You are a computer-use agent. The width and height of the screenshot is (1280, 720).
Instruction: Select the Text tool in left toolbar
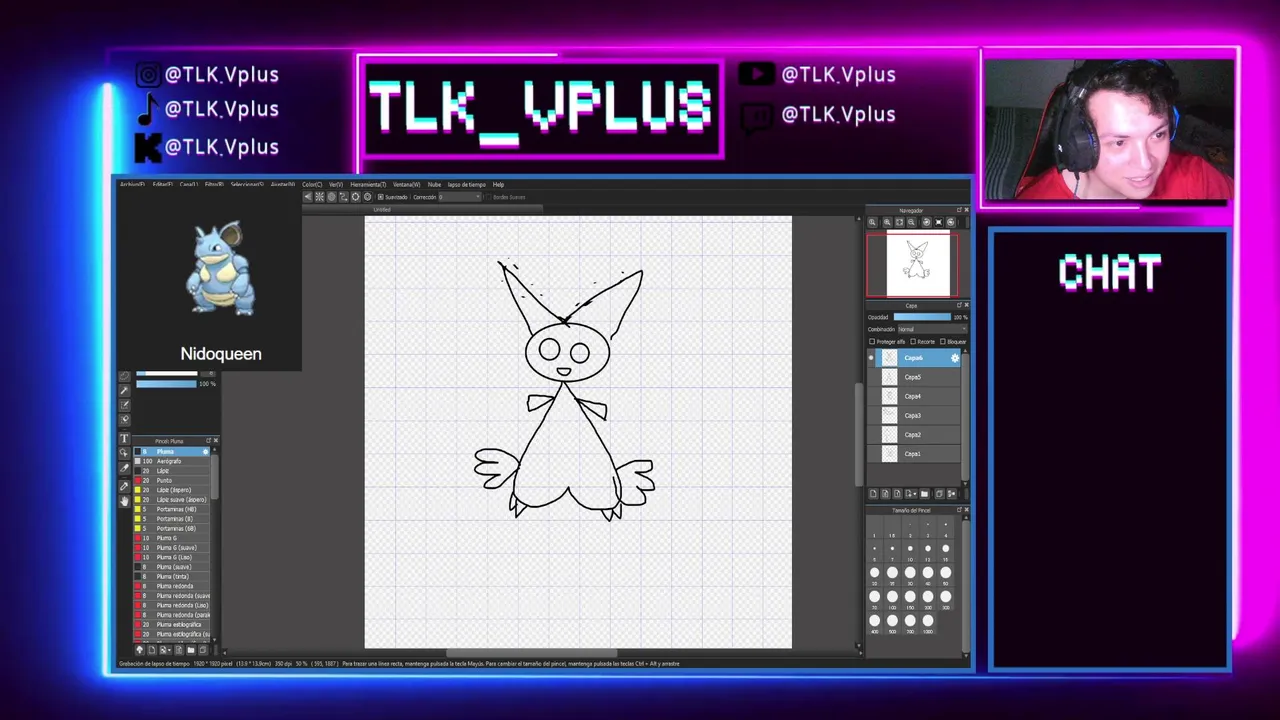point(124,438)
